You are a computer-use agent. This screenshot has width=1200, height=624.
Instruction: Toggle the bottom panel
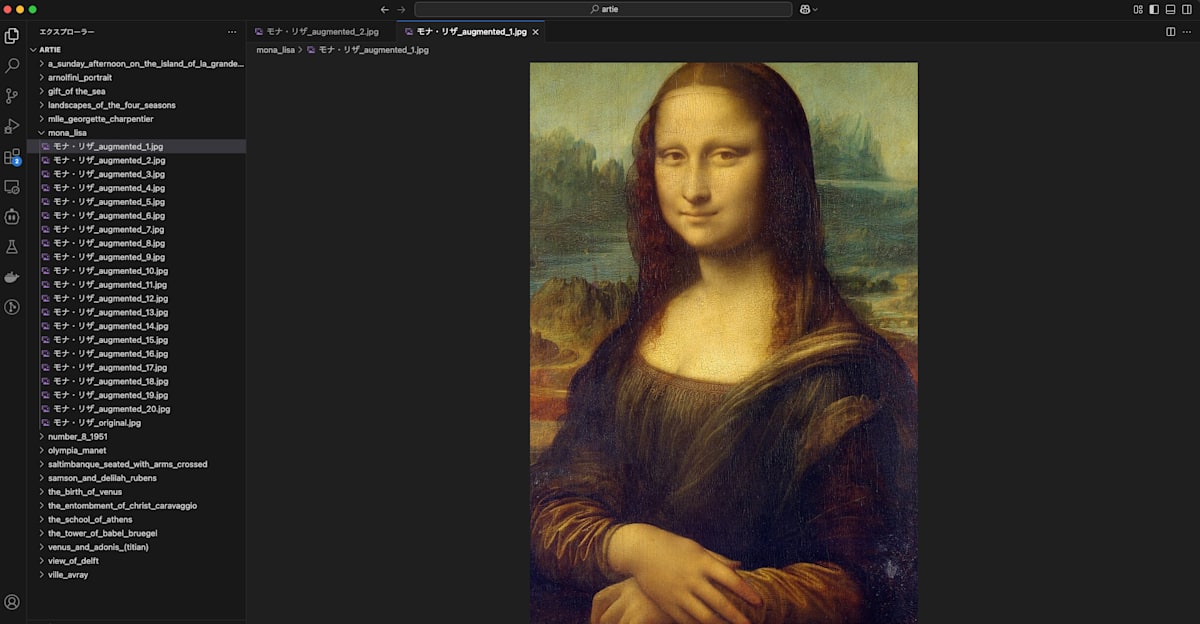[1170, 9]
